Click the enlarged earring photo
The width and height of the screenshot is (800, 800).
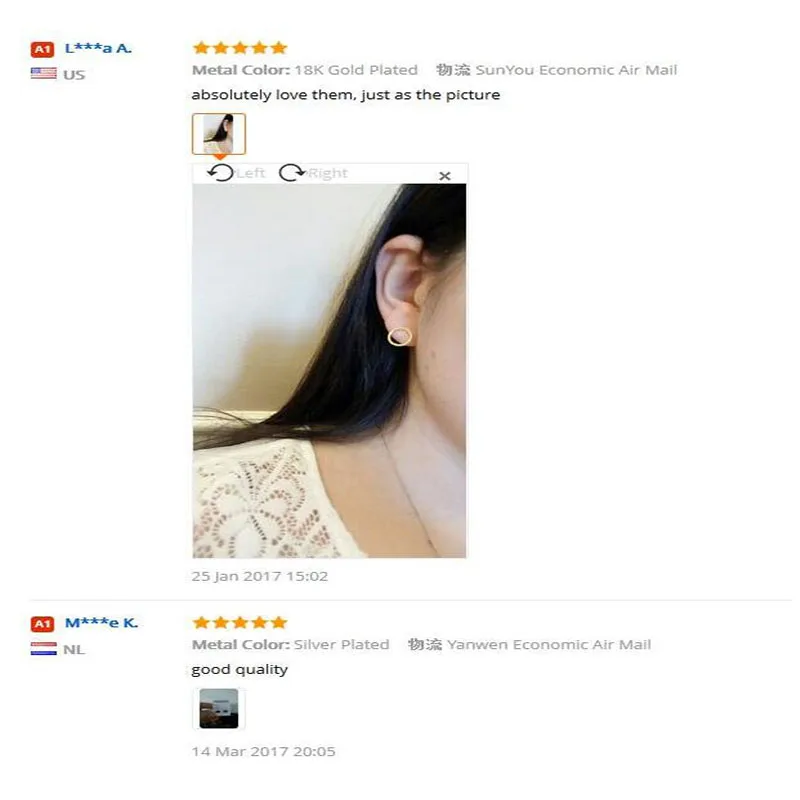(x=329, y=370)
